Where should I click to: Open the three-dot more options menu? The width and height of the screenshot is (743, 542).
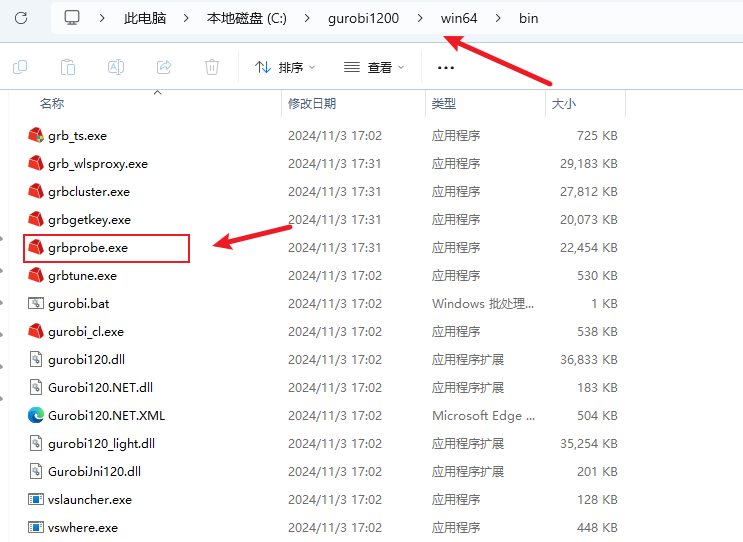pos(445,68)
